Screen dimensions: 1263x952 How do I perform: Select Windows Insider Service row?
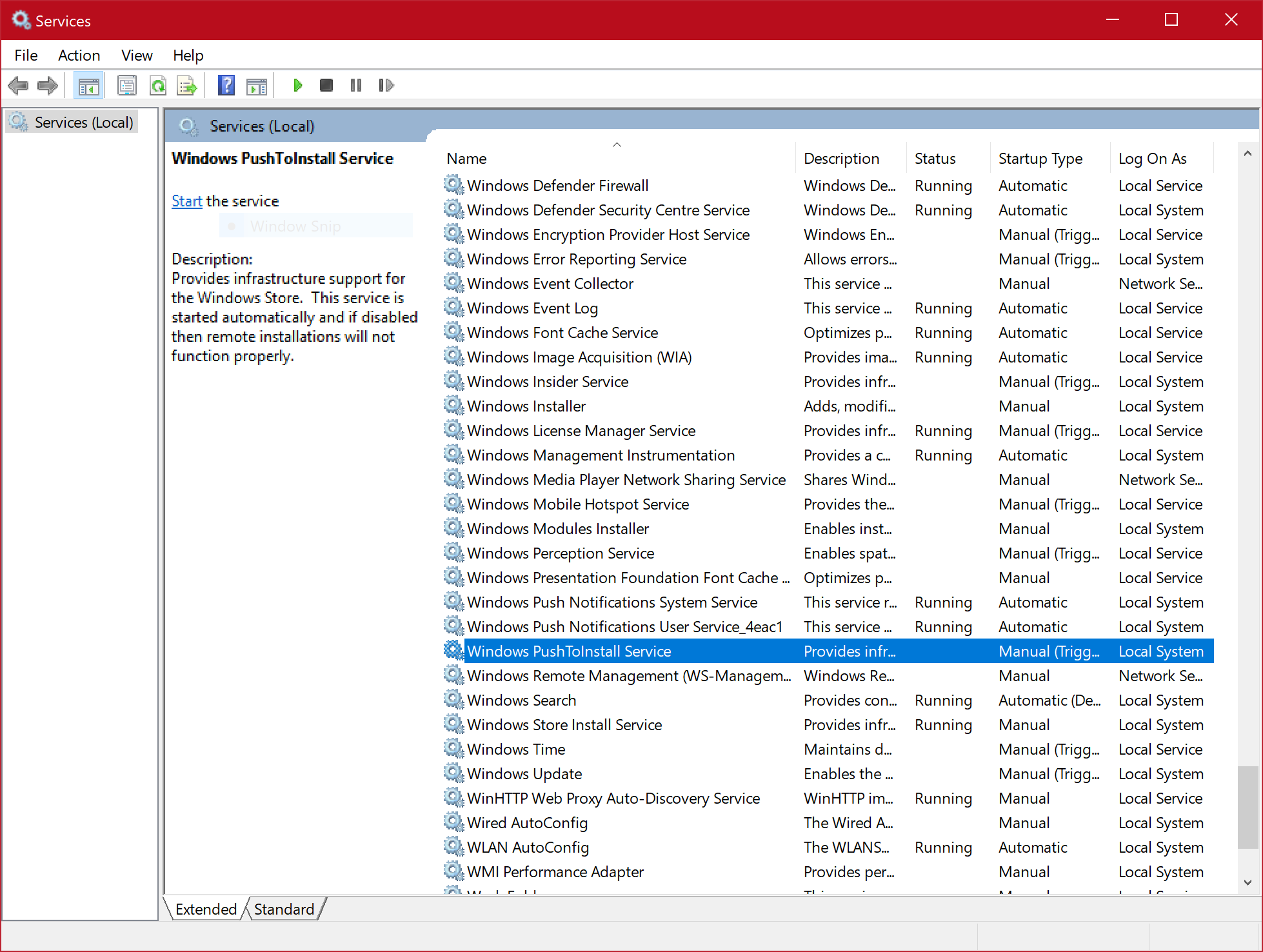click(x=828, y=382)
